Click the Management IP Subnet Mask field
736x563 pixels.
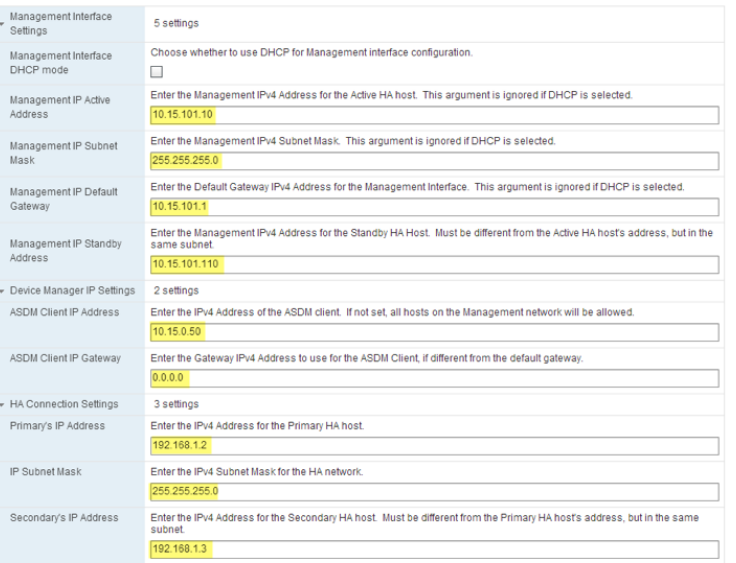point(433,162)
